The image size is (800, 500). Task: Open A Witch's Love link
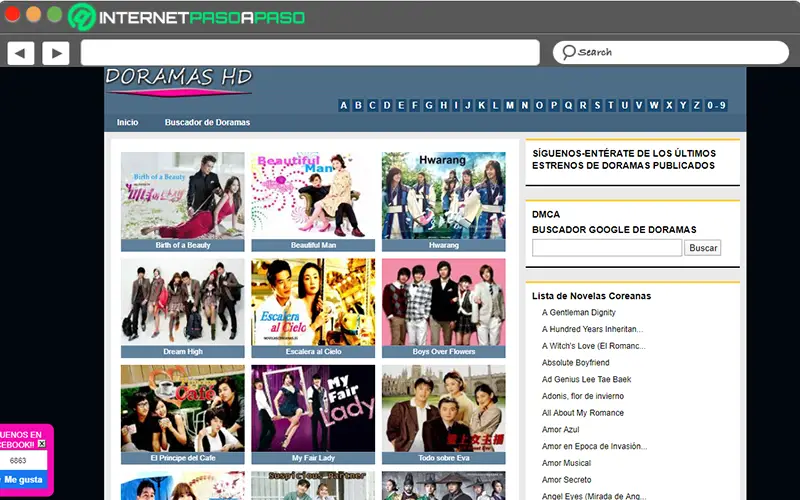pyautogui.click(x=593, y=346)
